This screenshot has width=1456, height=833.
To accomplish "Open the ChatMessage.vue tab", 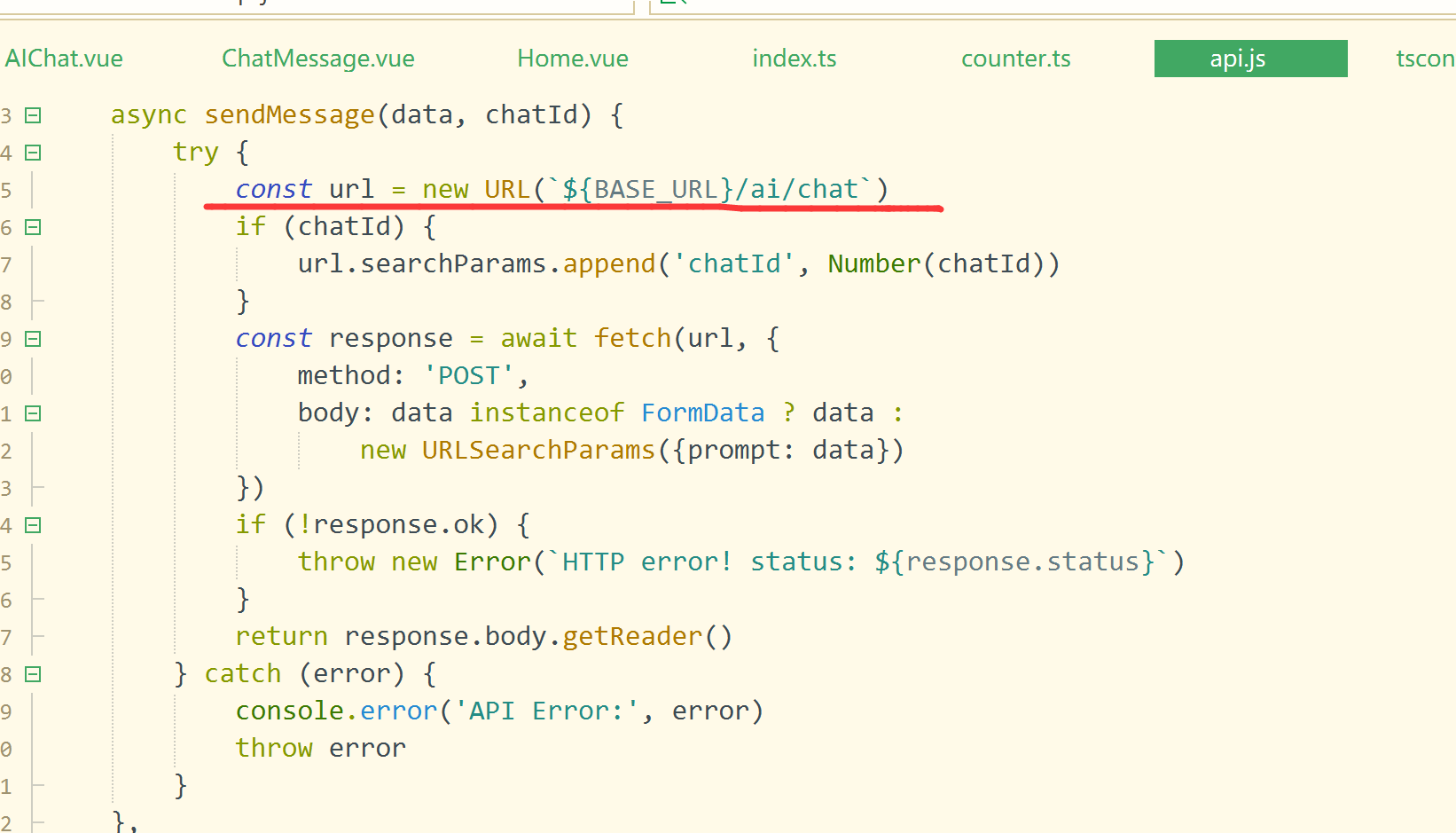I will point(318,59).
